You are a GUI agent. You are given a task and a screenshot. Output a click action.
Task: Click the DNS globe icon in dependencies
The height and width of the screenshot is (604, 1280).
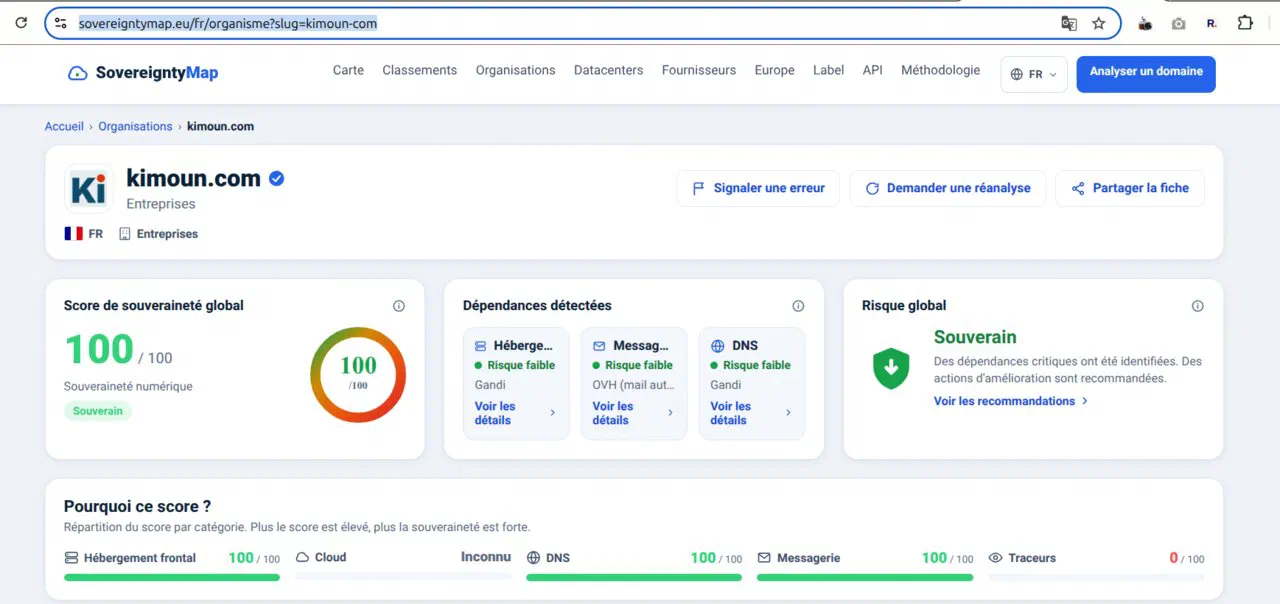(717, 346)
